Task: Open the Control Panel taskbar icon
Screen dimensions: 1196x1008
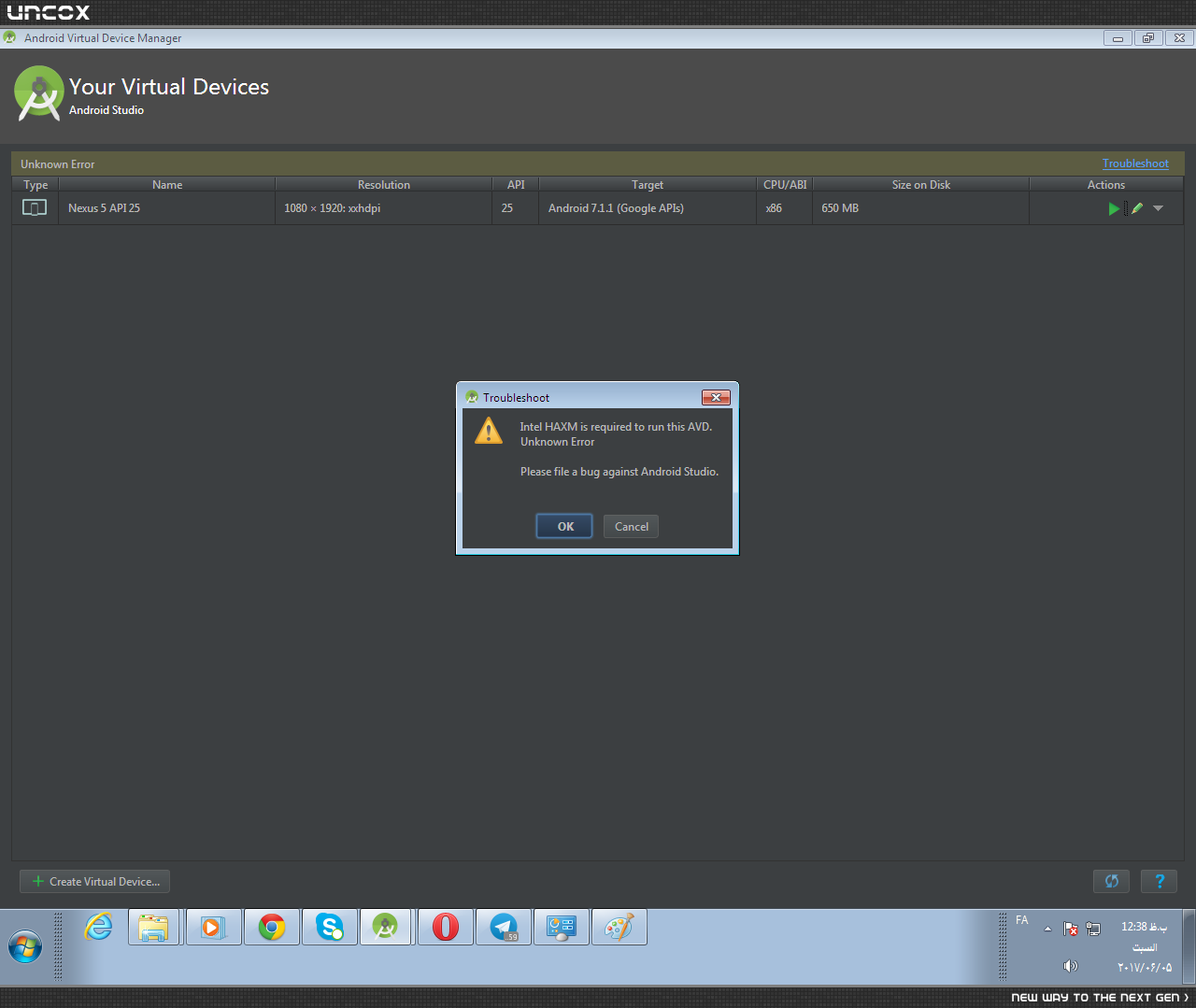Action: (562, 928)
